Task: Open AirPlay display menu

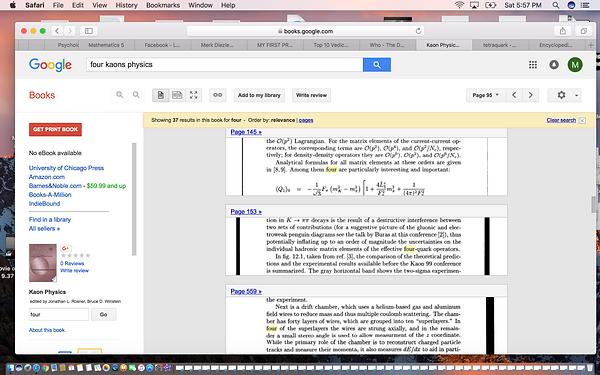Action: tap(474, 5)
